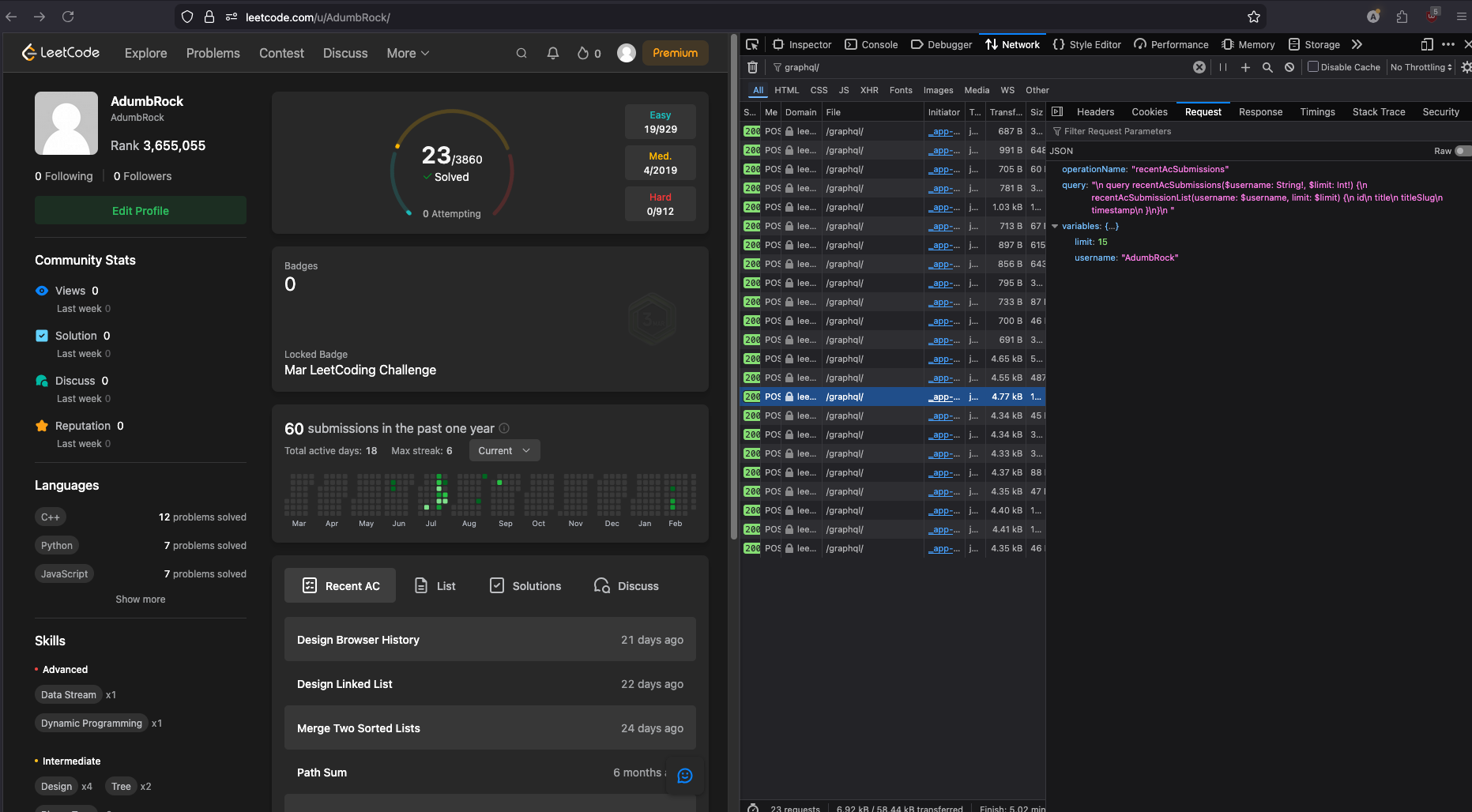Open Network settings gear

click(x=1466, y=67)
